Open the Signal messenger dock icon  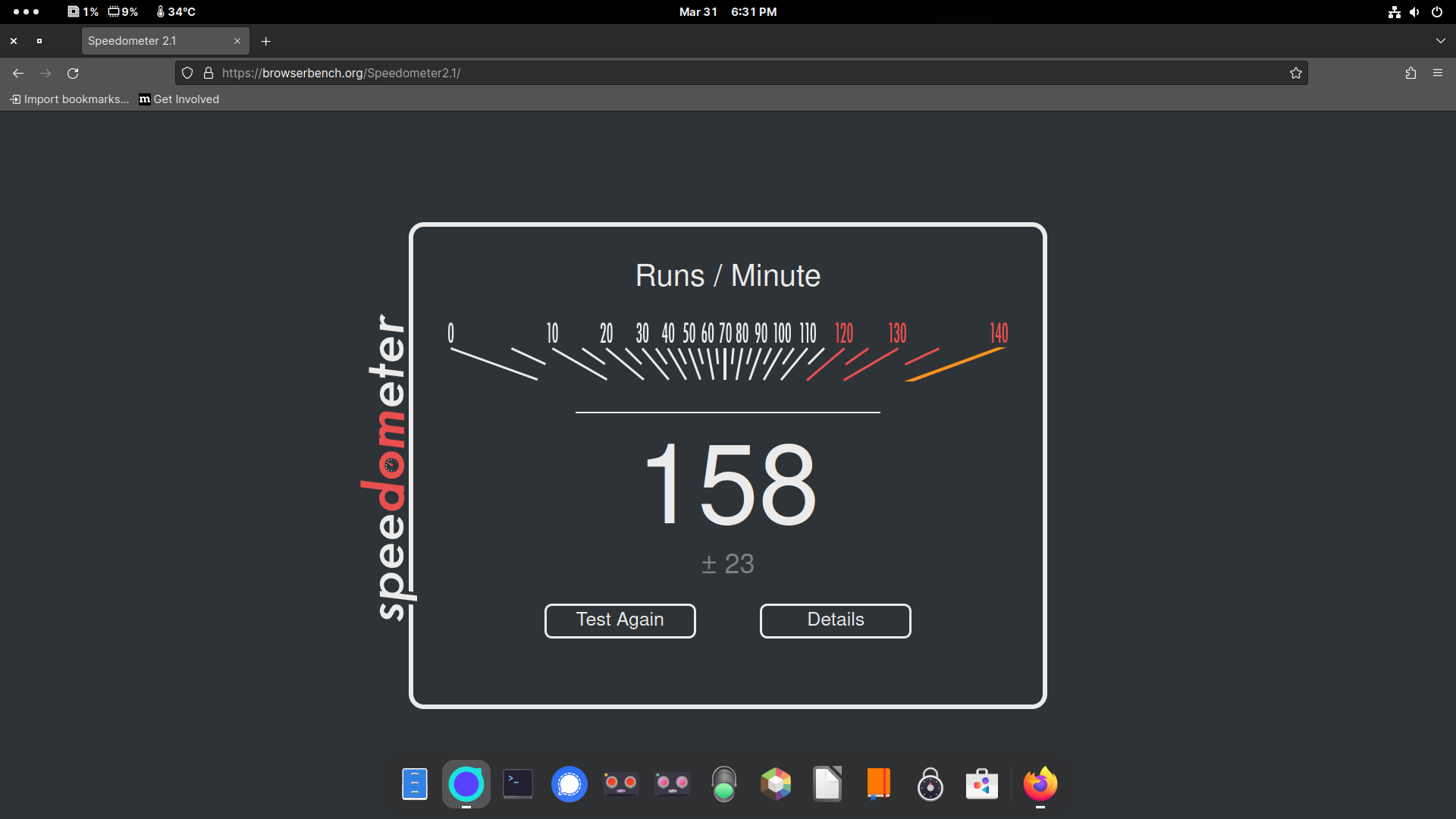click(570, 784)
